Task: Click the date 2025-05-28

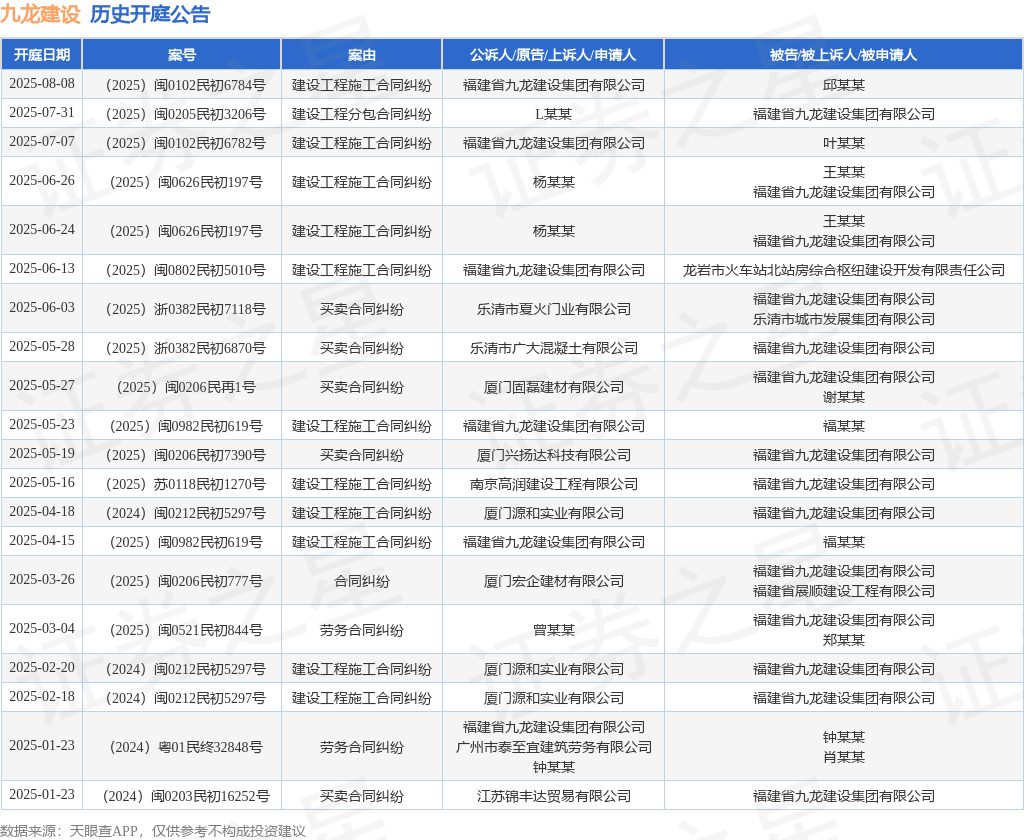Action: tap(42, 346)
